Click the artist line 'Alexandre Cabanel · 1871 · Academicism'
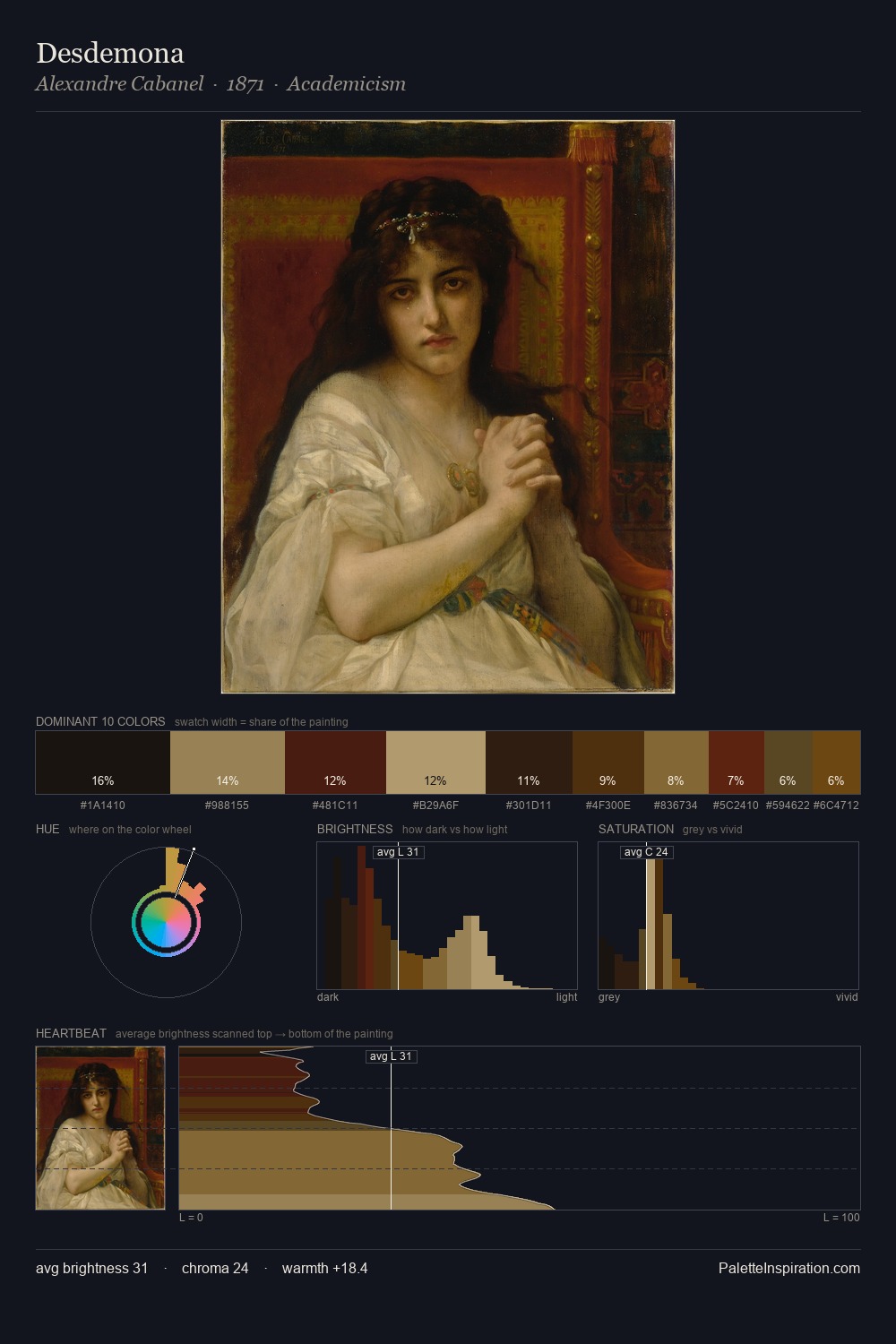 tap(220, 84)
